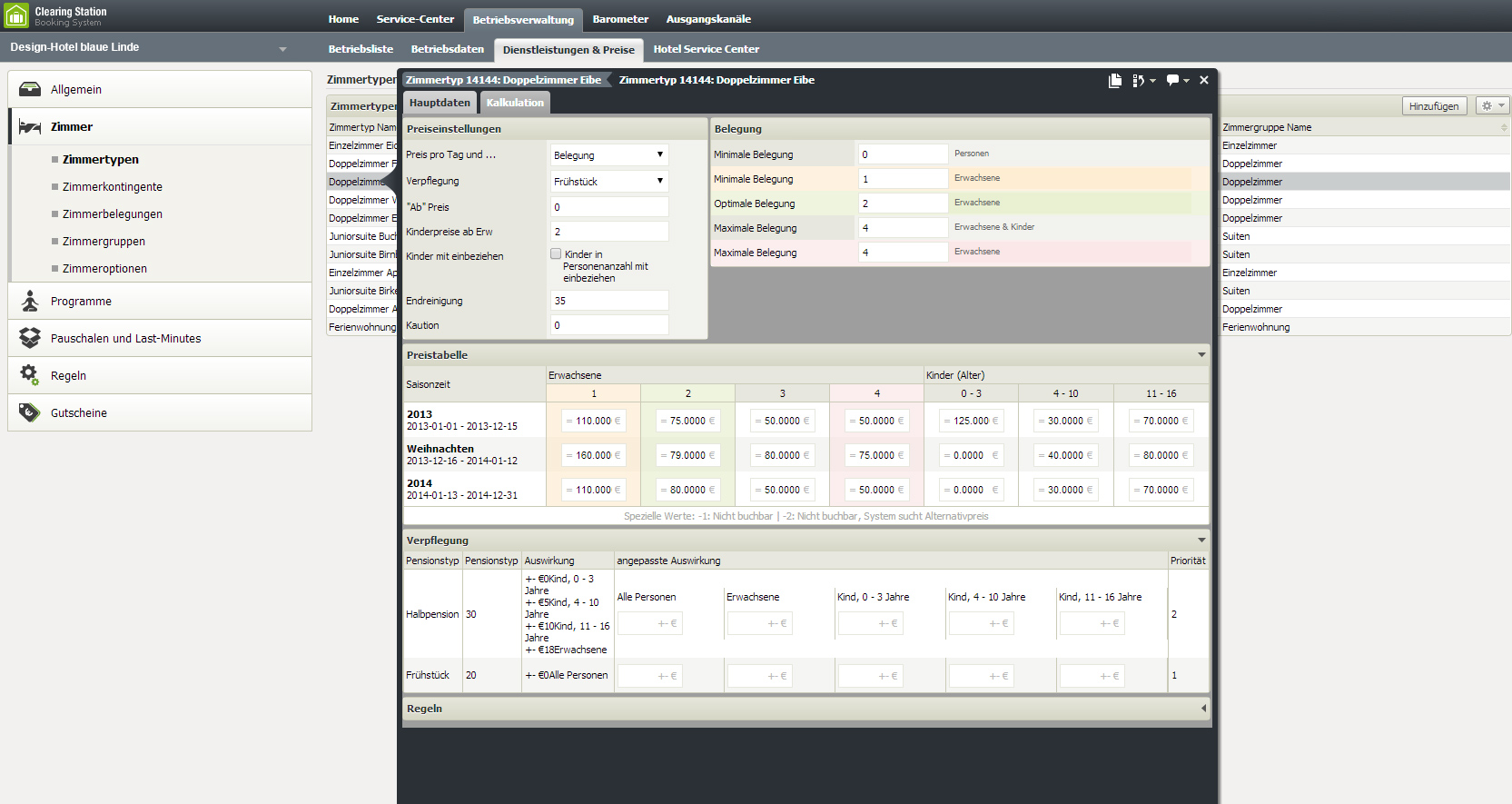Open Zimmergruppen in the sidebar
Viewport: 1512px width, 804px height.
coord(104,241)
